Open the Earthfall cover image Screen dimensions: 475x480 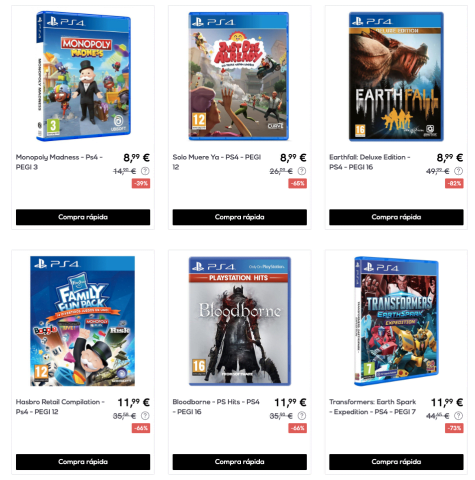tap(396, 76)
